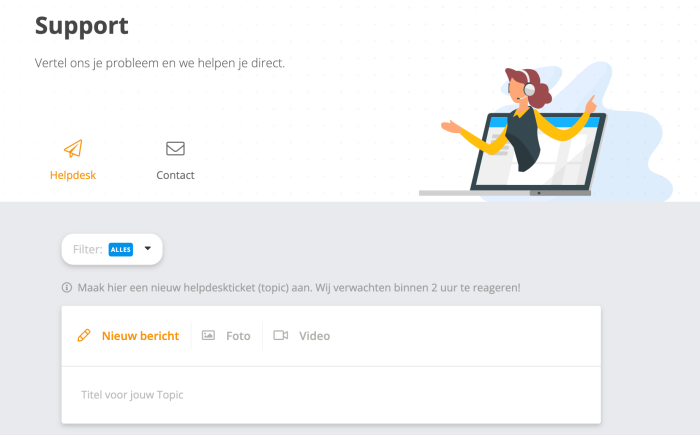Click the Helpdesk paper plane icon
700x435 pixels.
pos(73,149)
